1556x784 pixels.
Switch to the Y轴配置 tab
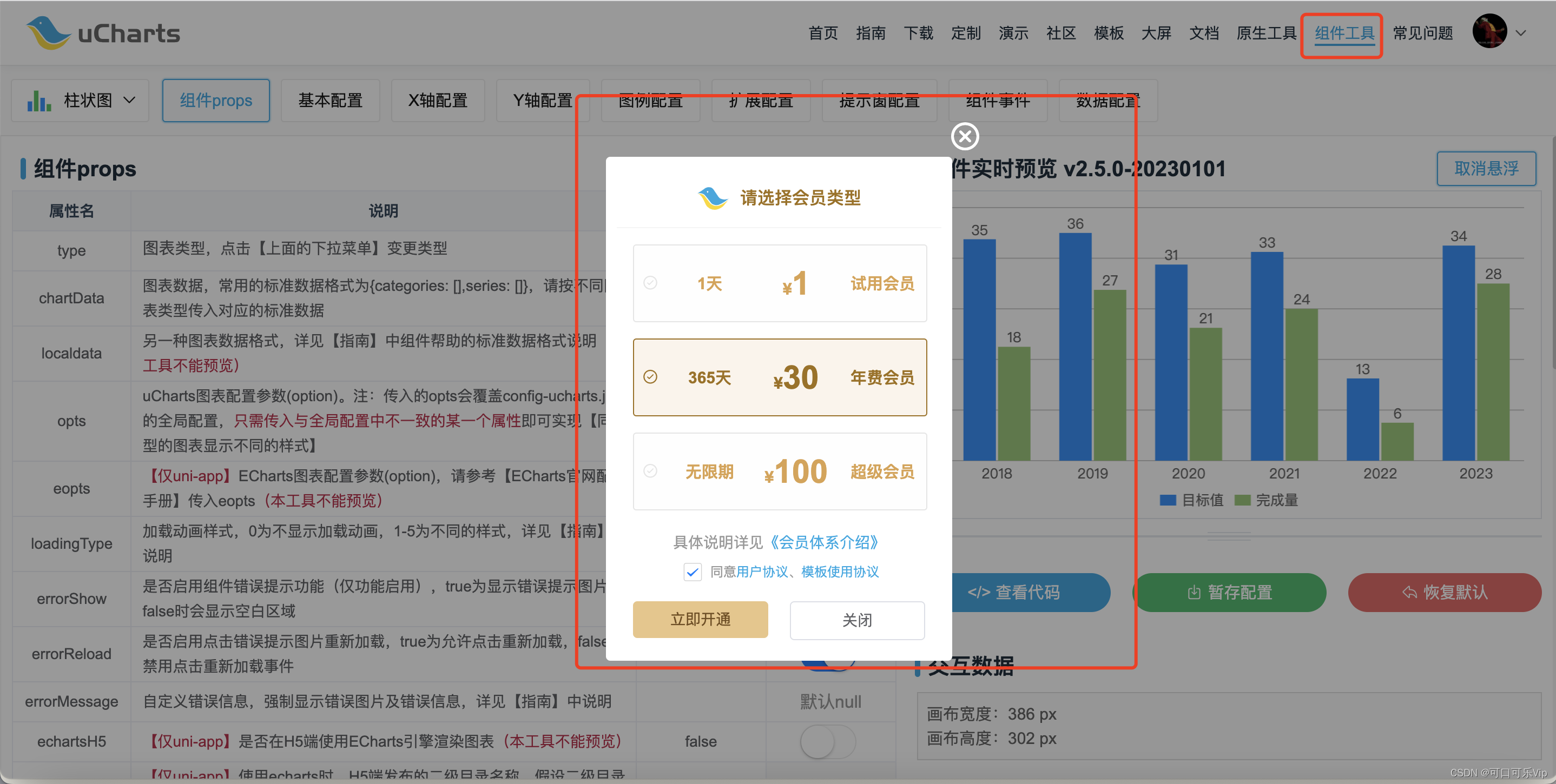(x=543, y=100)
